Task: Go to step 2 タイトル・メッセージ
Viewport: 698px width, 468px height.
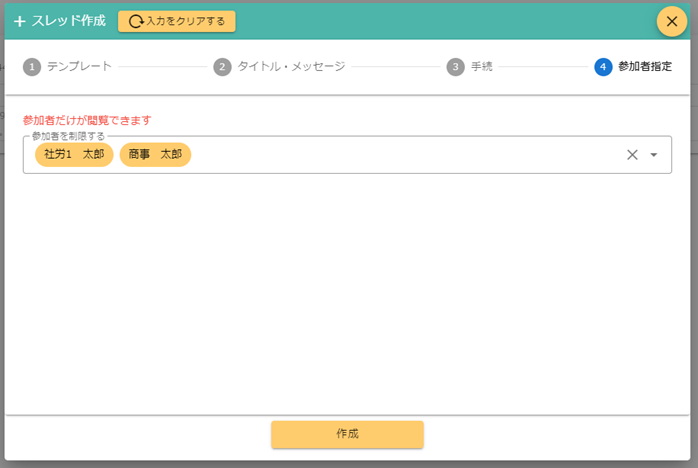Action: click(279, 67)
